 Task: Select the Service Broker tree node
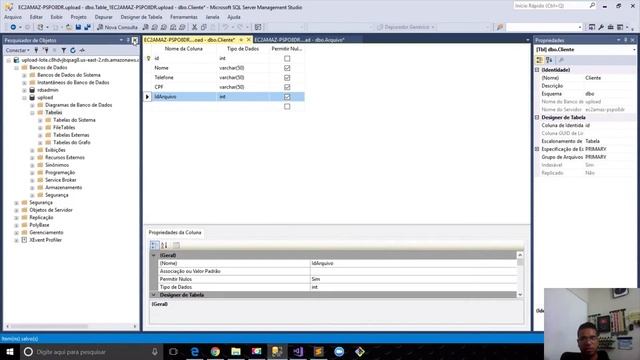coord(60,180)
